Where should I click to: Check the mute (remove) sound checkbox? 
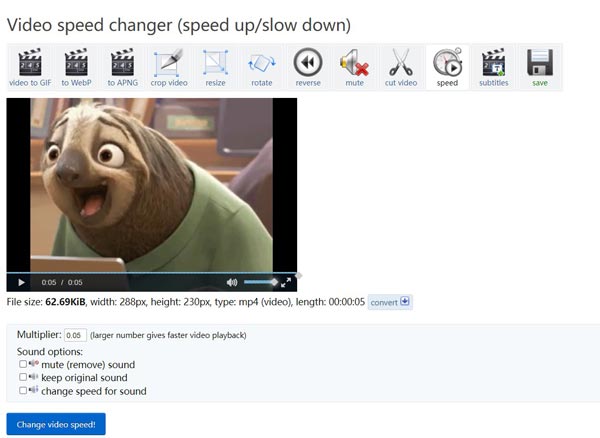(23, 364)
